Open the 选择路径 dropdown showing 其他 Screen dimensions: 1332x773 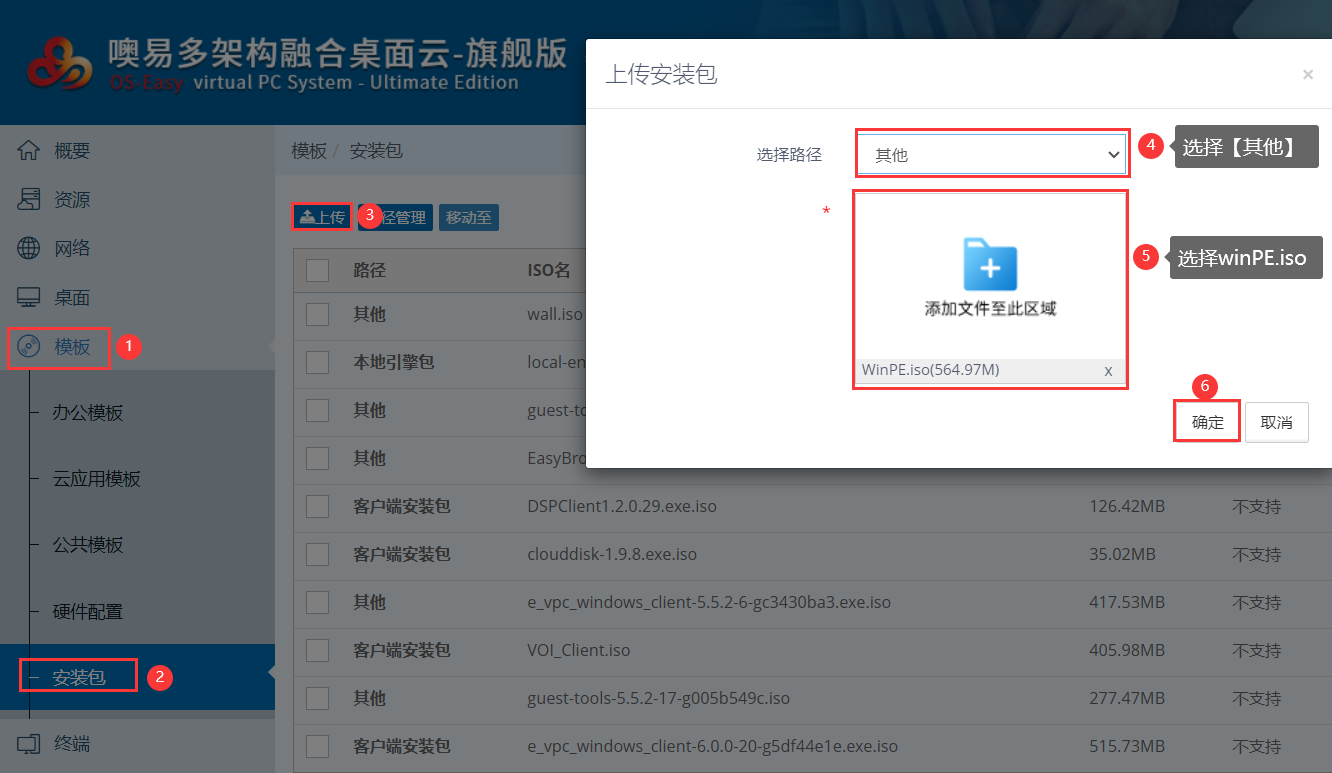[991, 155]
